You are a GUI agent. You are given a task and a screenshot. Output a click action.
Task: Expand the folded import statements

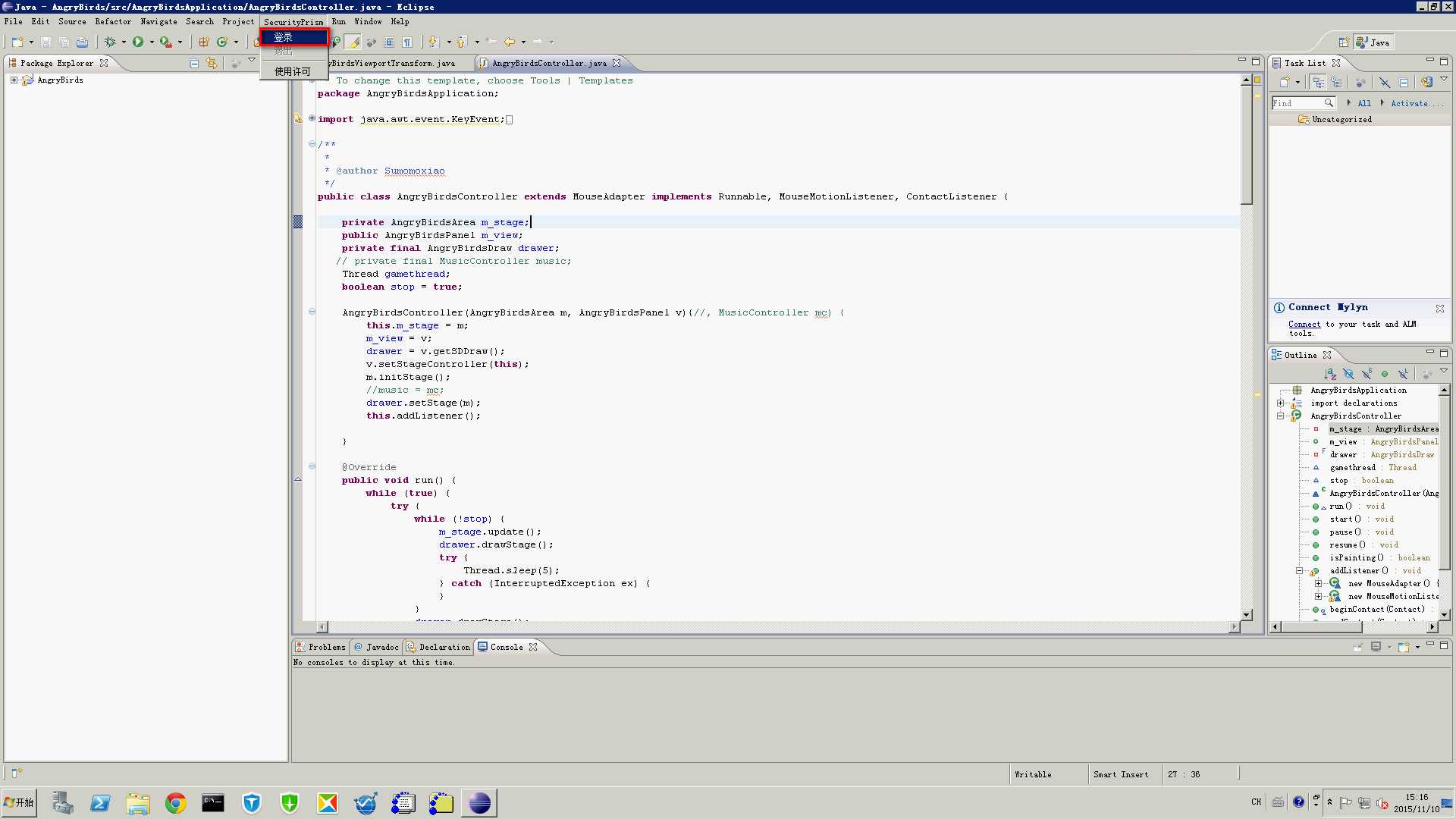coord(312,118)
